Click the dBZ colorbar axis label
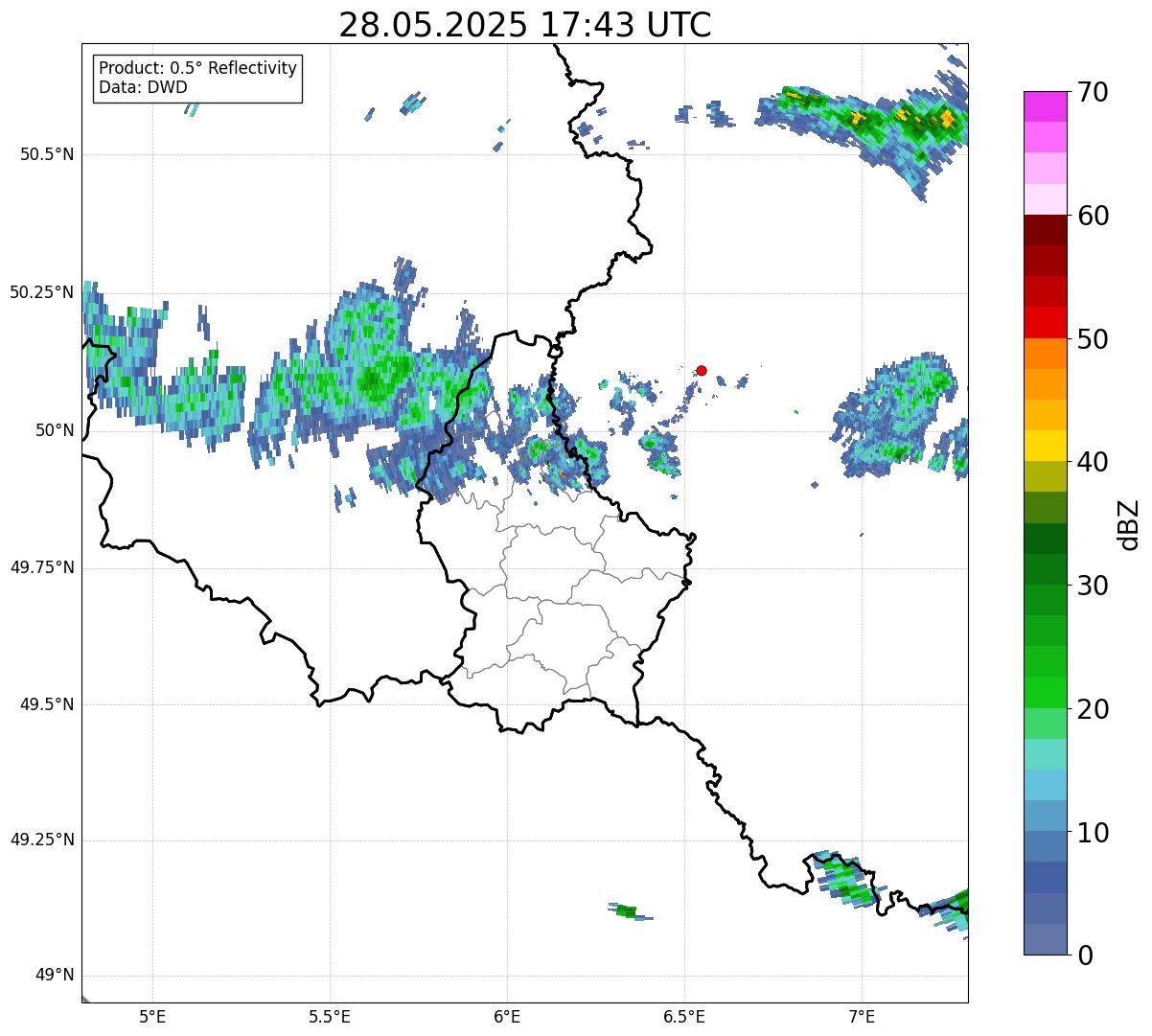This screenshot has height=1036, width=1152. (1129, 524)
